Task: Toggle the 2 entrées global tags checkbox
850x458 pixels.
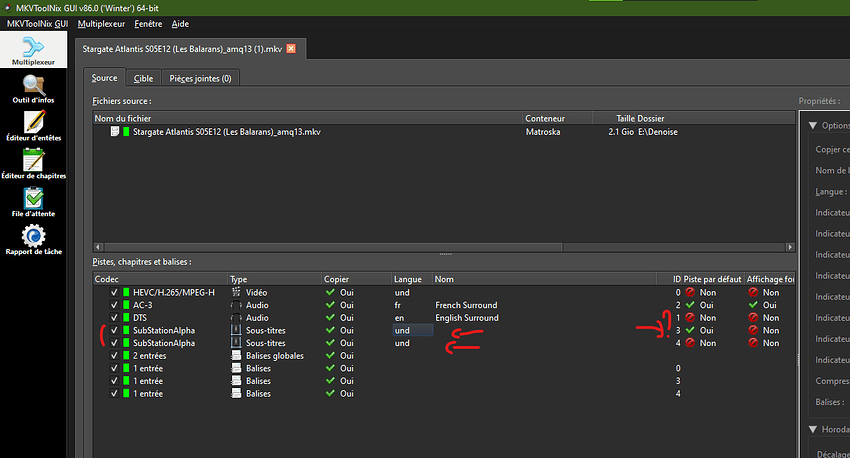Action: (114, 356)
